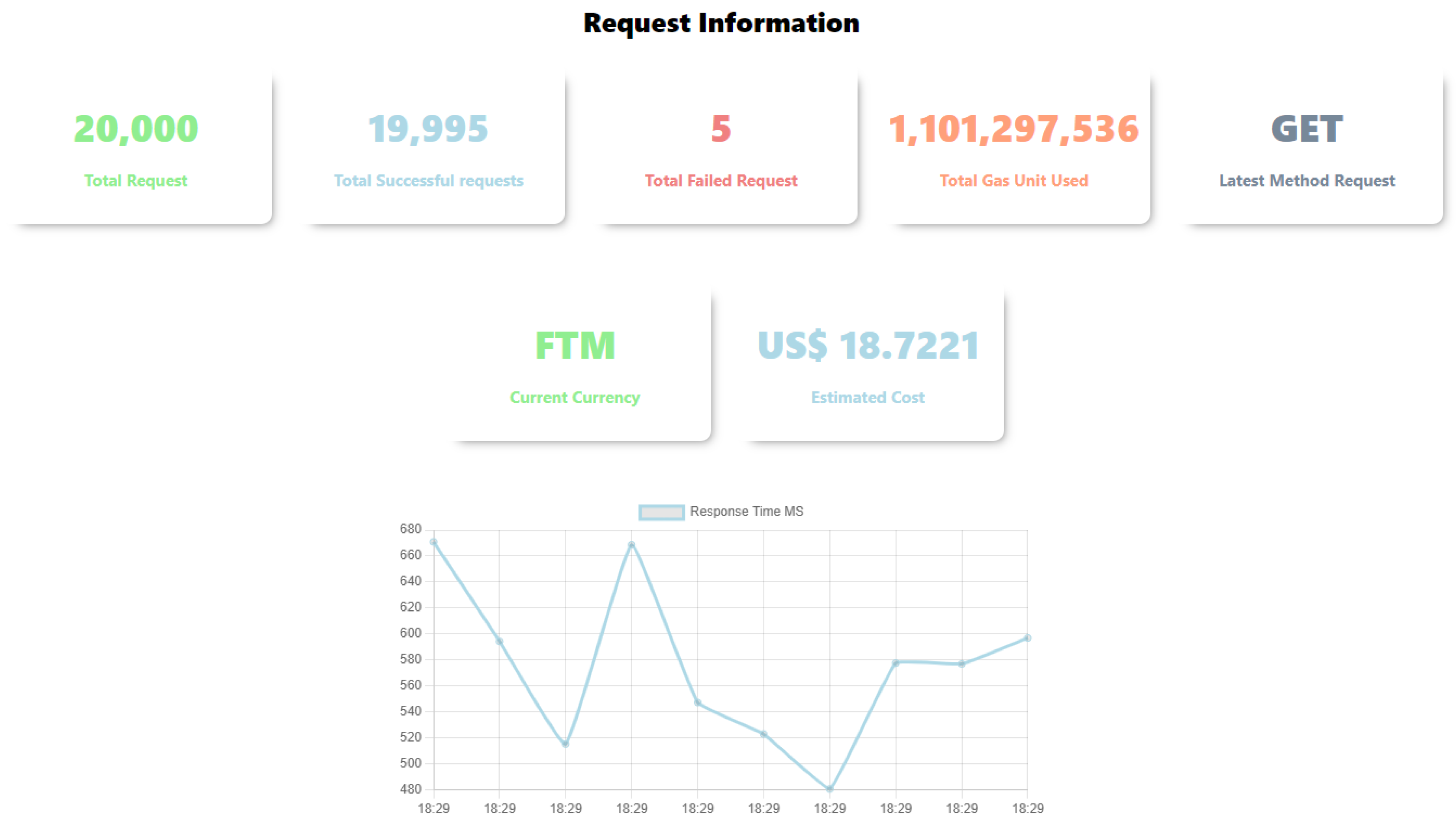Toggle the Response Time MS legend label
The width and height of the screenshot is (1456, 822).
[746, 511]
